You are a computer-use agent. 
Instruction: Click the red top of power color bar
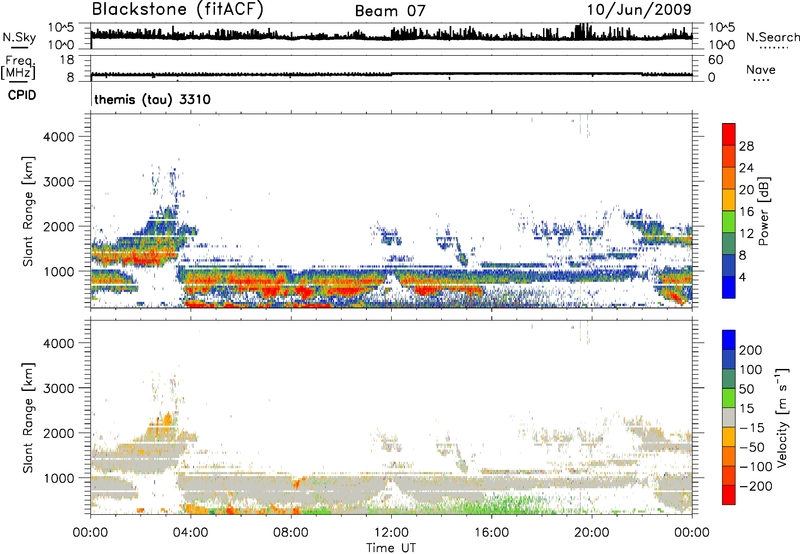click(729, 134)
